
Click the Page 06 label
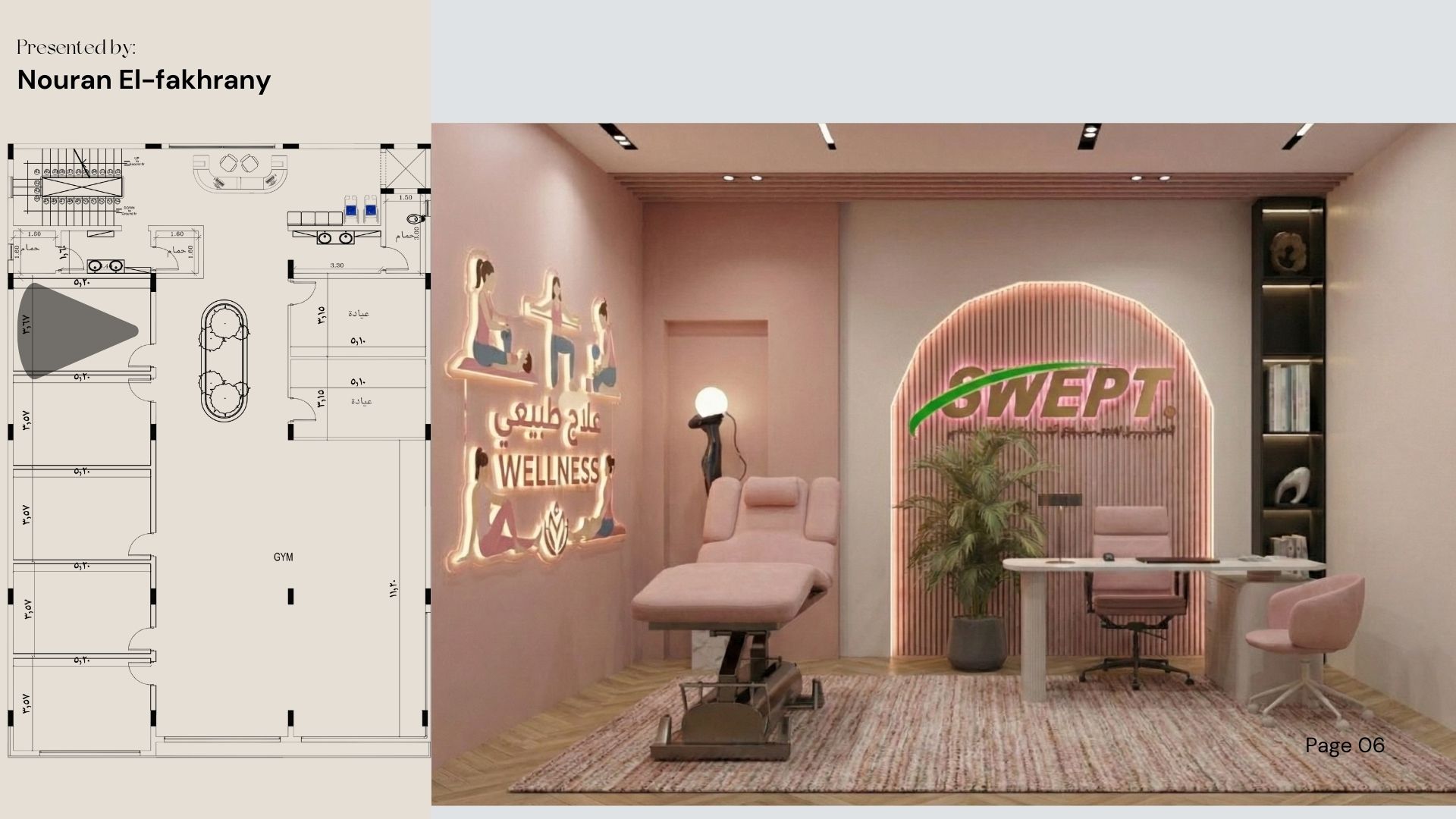(1345, 745)
